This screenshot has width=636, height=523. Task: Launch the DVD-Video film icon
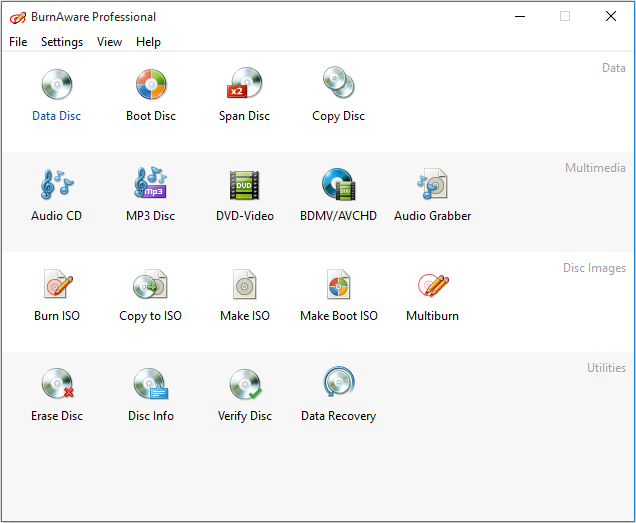pyautogui.click(x=244, y=185)
